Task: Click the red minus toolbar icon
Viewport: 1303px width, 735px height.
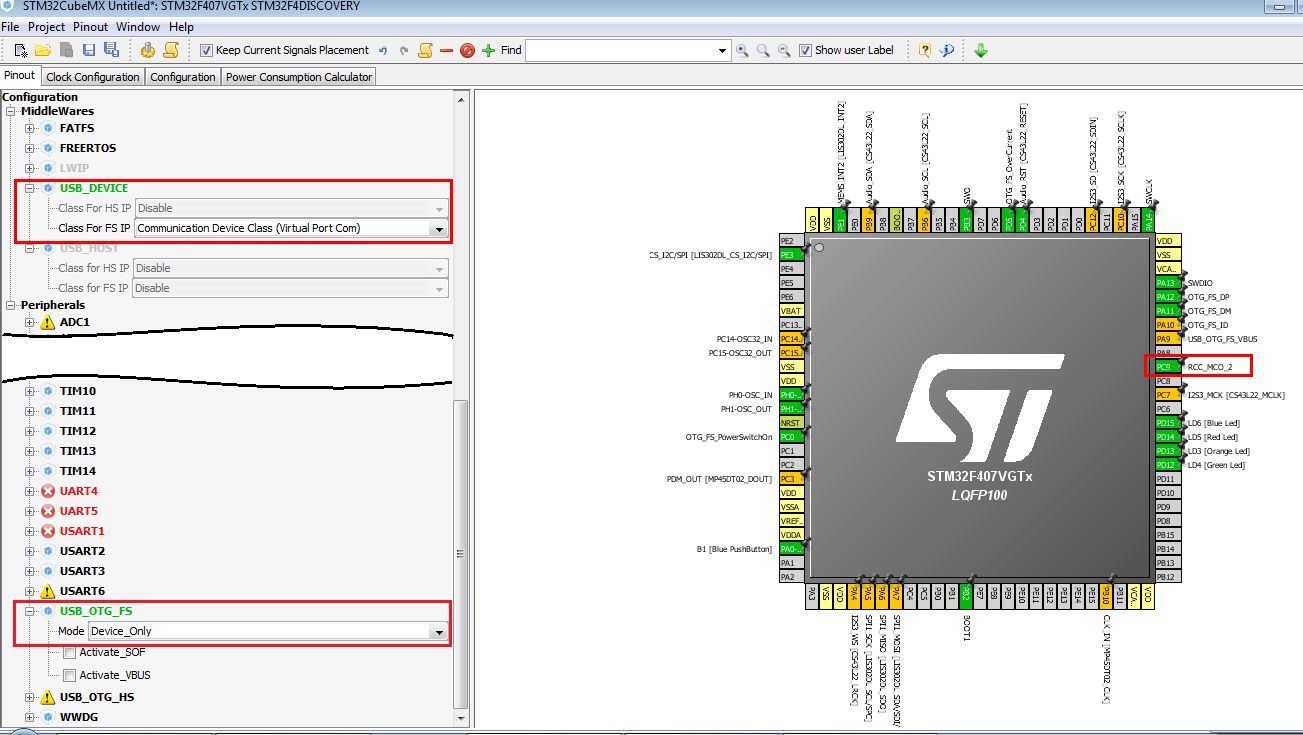Action: click(447, 50)
